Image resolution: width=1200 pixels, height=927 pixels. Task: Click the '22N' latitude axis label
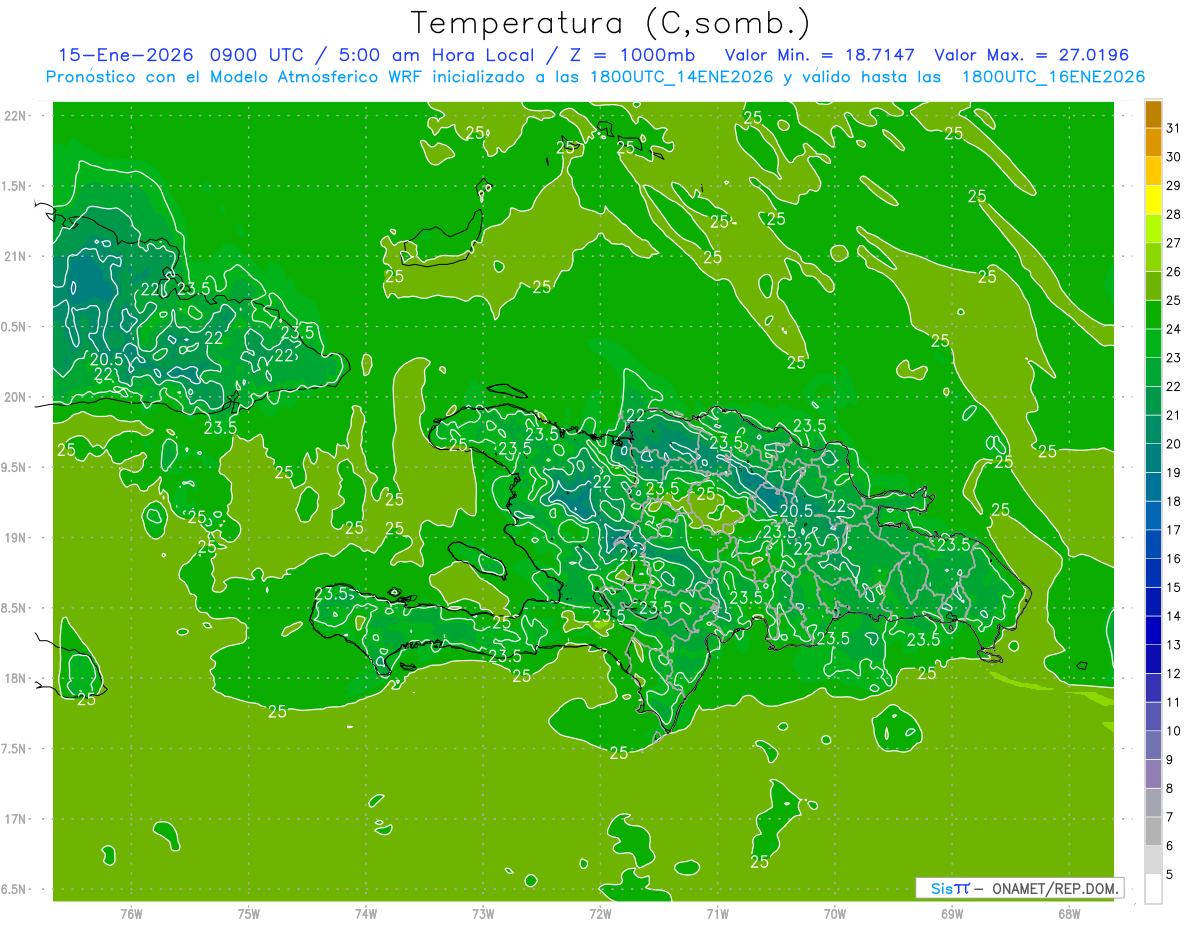16,116
